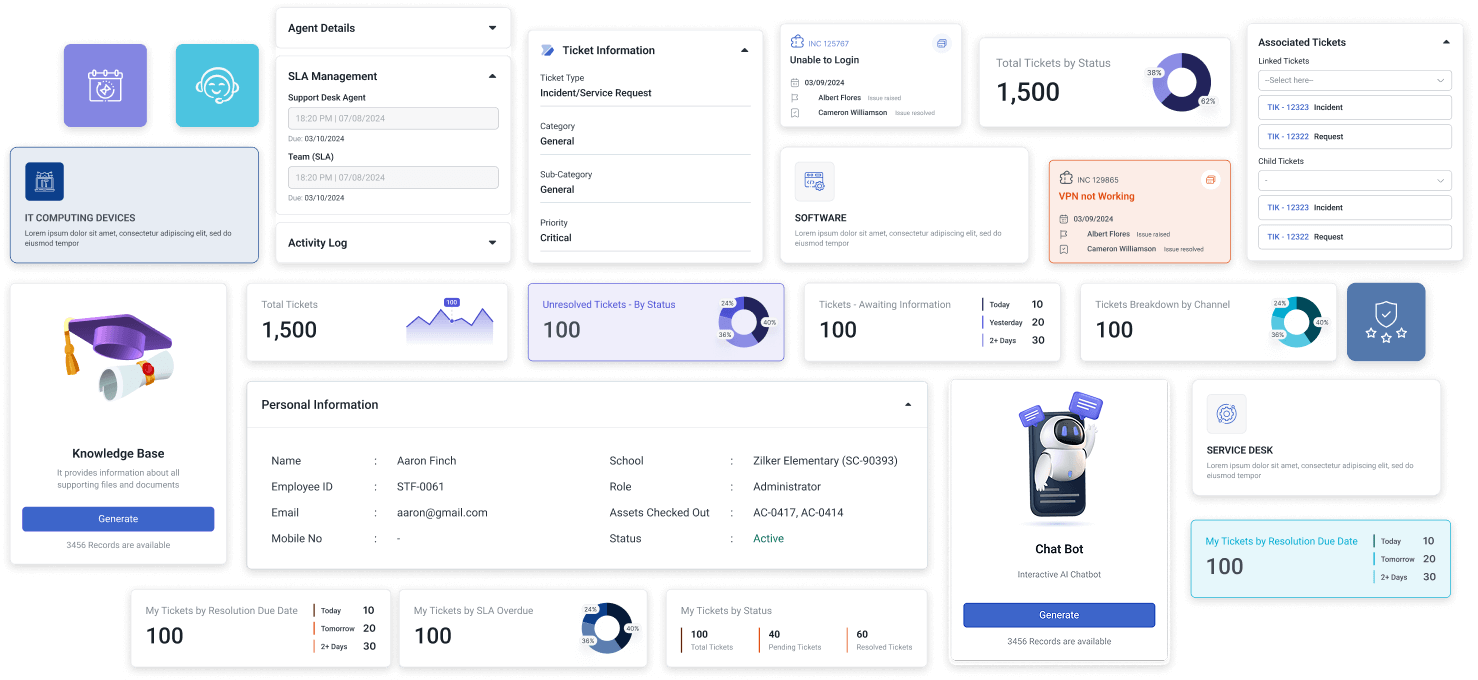This screenshot has height=680, width=1478.
Task: Select the Unresolved Tickets - By Status card
Action: [655, 321]
